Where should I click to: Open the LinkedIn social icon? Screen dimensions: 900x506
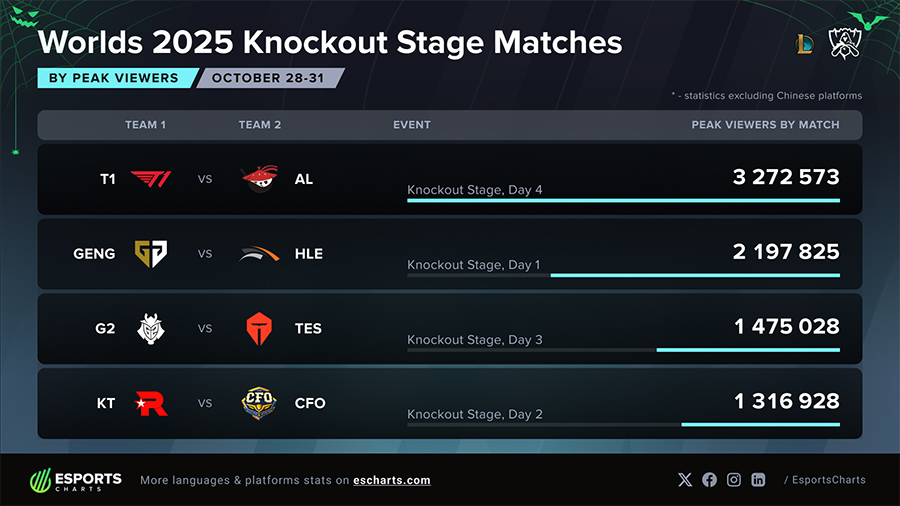758,480
